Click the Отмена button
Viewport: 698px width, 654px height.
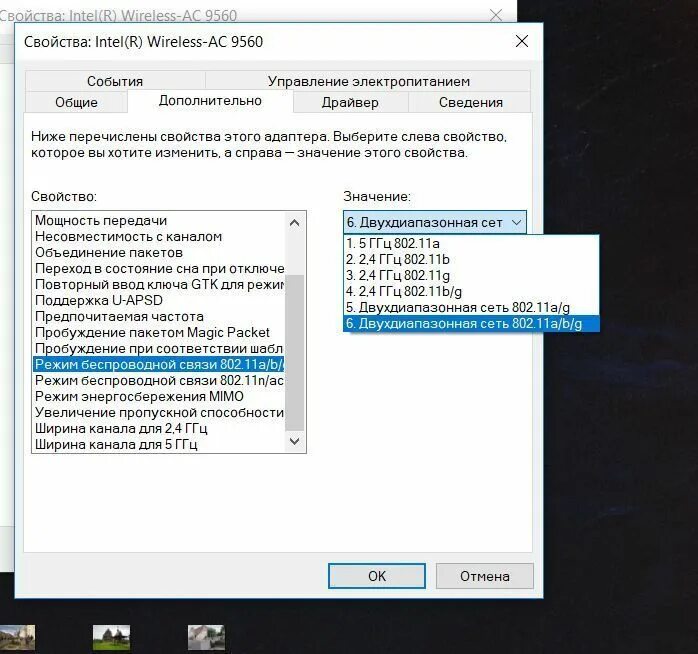pyautogui.click(x=484, y=576)
